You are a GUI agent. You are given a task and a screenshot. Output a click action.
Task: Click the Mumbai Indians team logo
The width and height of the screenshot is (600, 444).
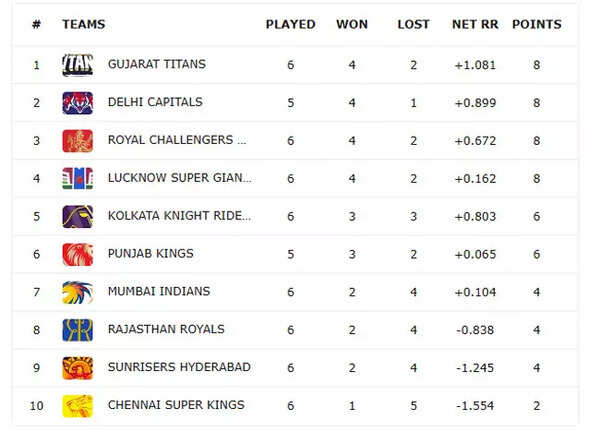(x=77, y=292)
